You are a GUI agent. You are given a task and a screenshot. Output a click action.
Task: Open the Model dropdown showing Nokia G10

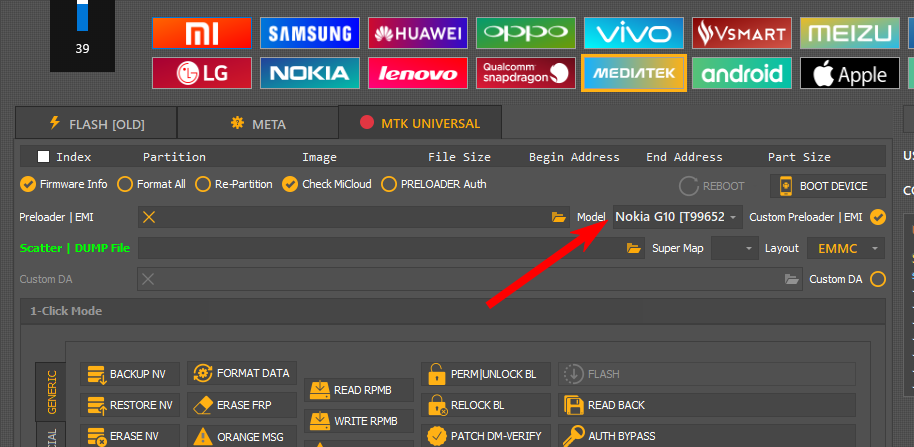(x=677, y=217)
